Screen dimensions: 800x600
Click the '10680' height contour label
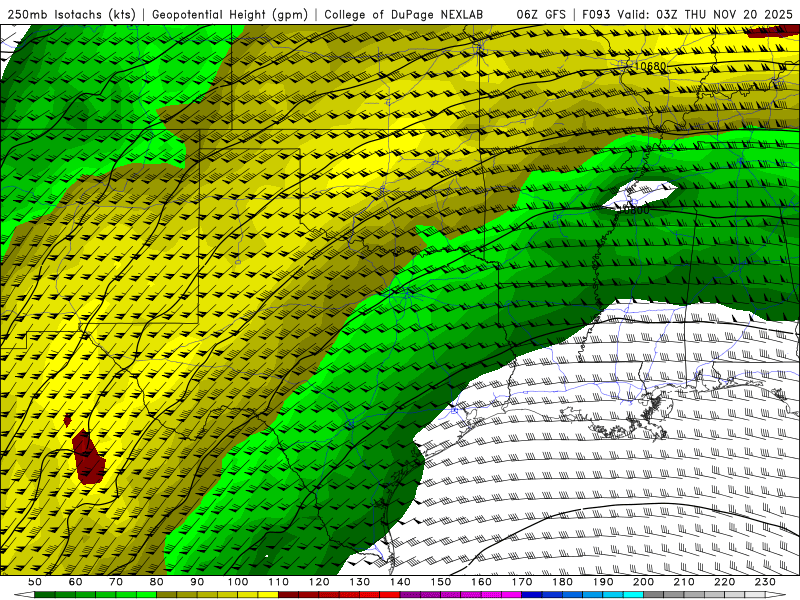coord(652,66)
